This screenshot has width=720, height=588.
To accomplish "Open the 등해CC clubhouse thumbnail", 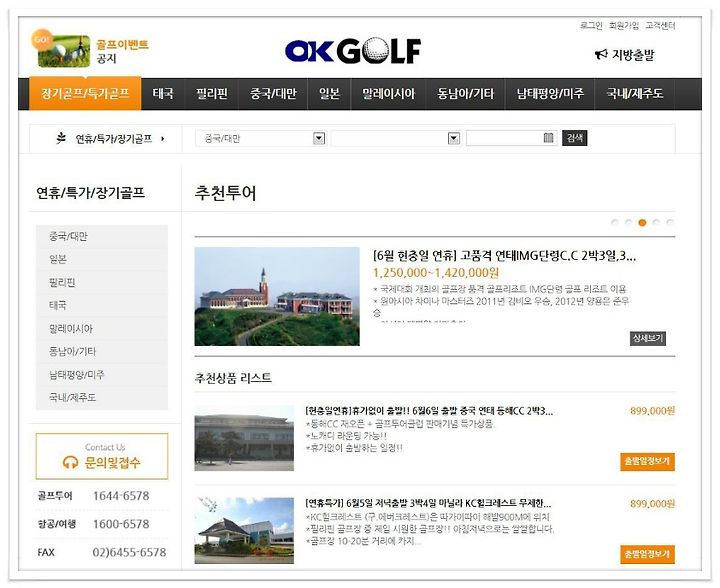I will tap(244, 438).
